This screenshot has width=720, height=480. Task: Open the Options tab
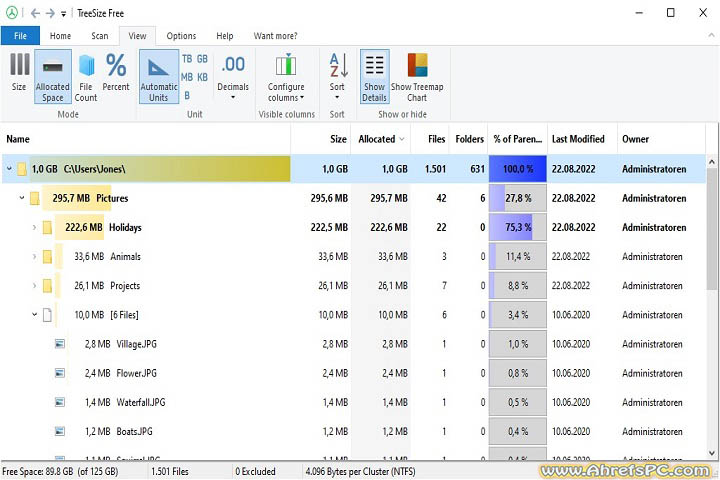pyautogui.click(x=181, y=36)
